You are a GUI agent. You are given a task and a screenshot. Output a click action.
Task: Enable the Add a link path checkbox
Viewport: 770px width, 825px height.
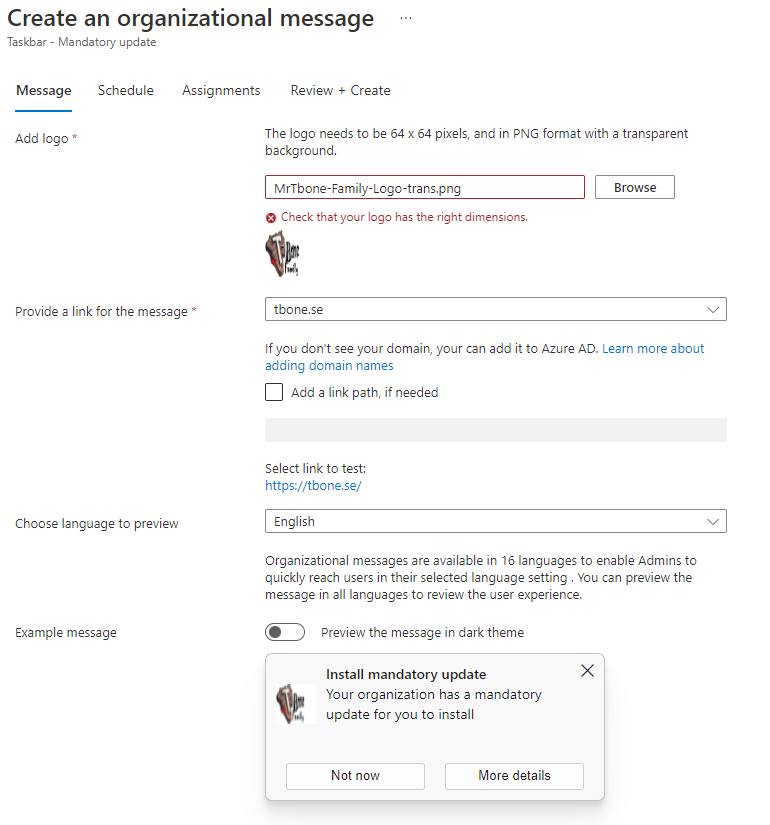coord(274,392)
